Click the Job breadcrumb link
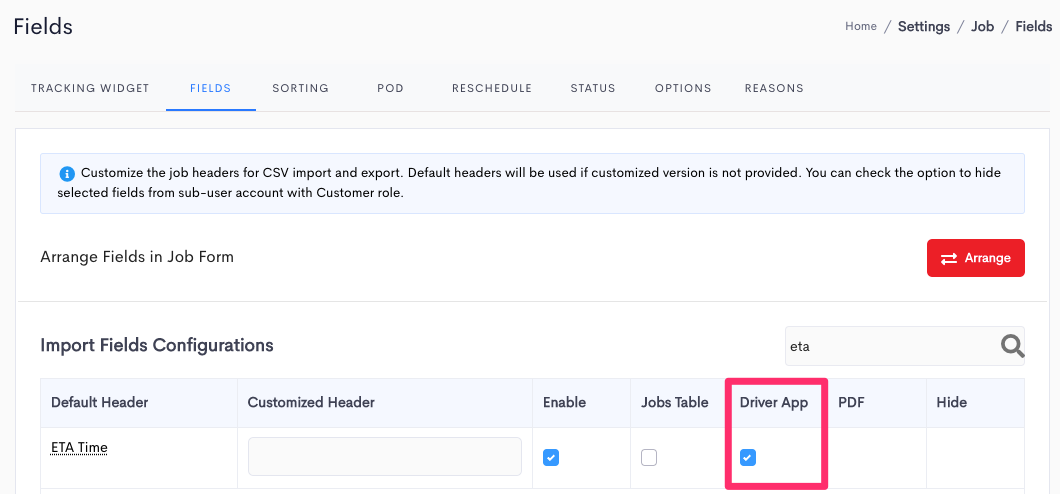The height and width of the screenshot is (494, 1060). [x=982, y=27]
